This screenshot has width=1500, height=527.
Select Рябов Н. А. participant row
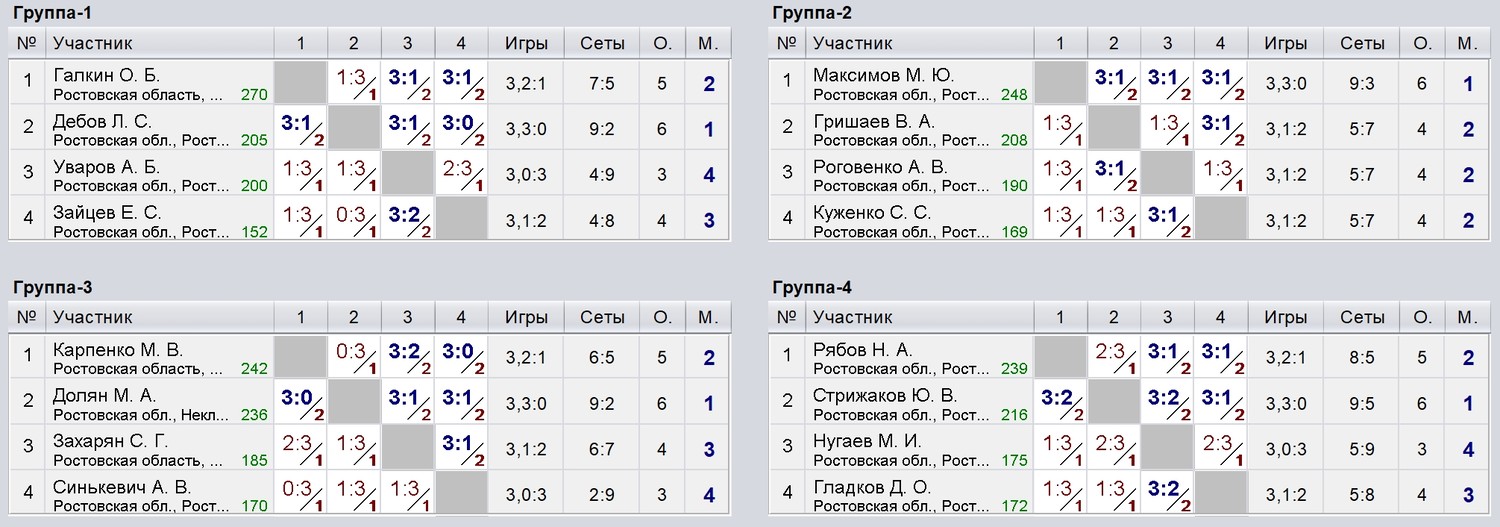(x=1129, y=357)
